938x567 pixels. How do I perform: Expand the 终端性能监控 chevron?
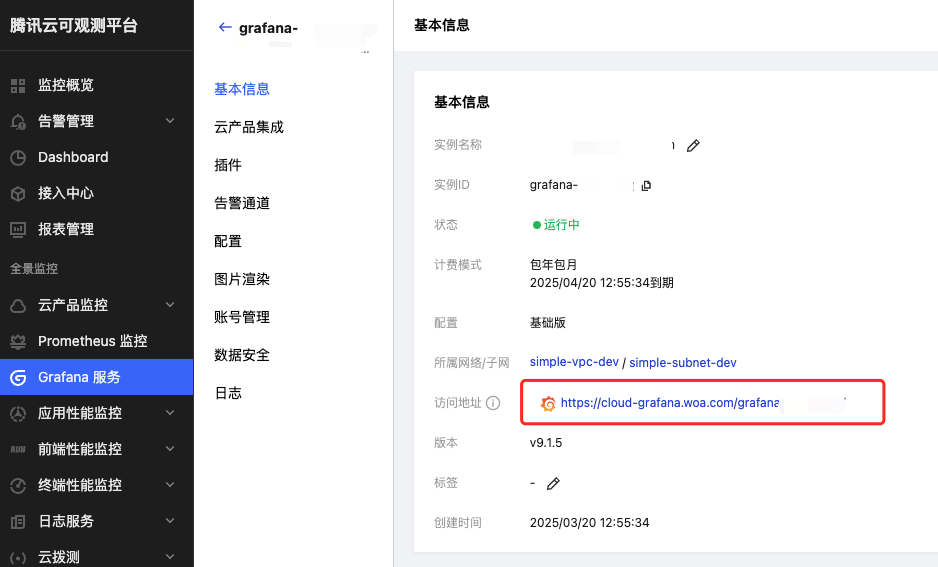point(170,484)
